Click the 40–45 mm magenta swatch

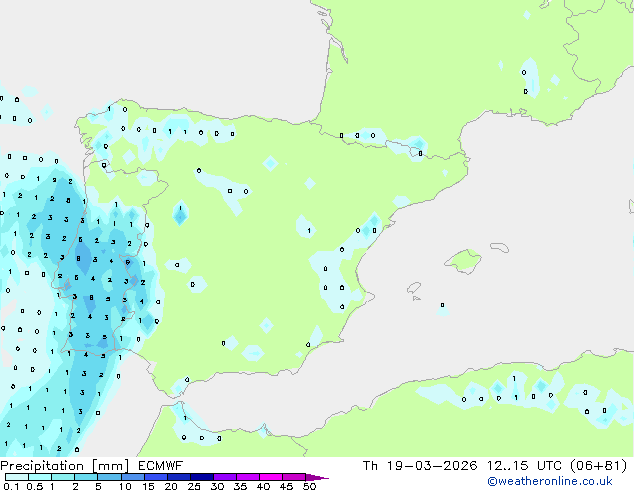(271, 477)
